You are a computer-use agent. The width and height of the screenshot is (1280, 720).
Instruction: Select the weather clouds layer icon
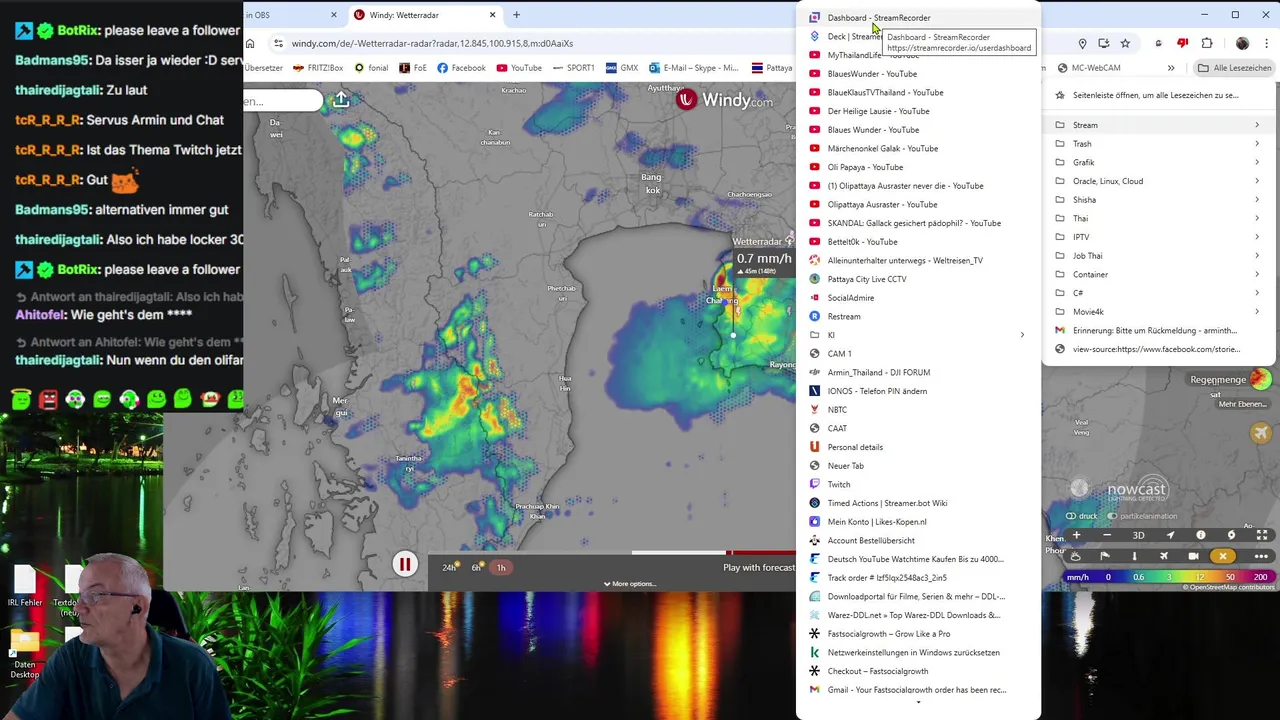tap(1076, 556)
